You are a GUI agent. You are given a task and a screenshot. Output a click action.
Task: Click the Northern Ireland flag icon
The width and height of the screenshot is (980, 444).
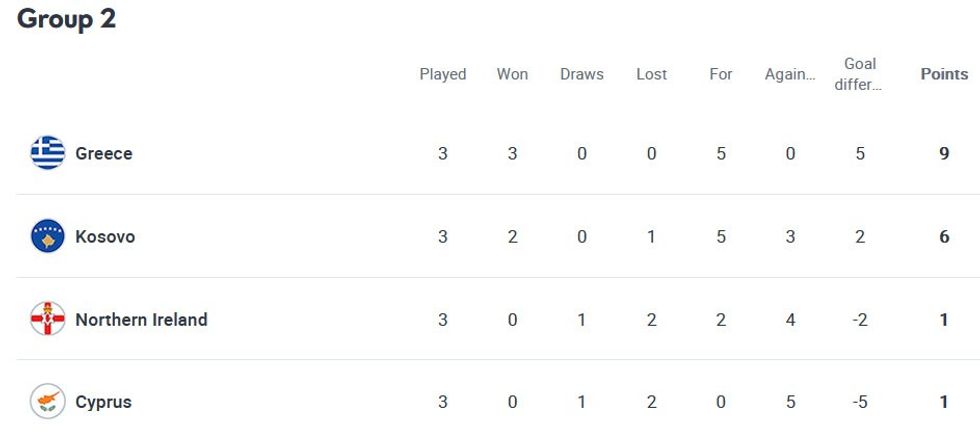[47, 320]
